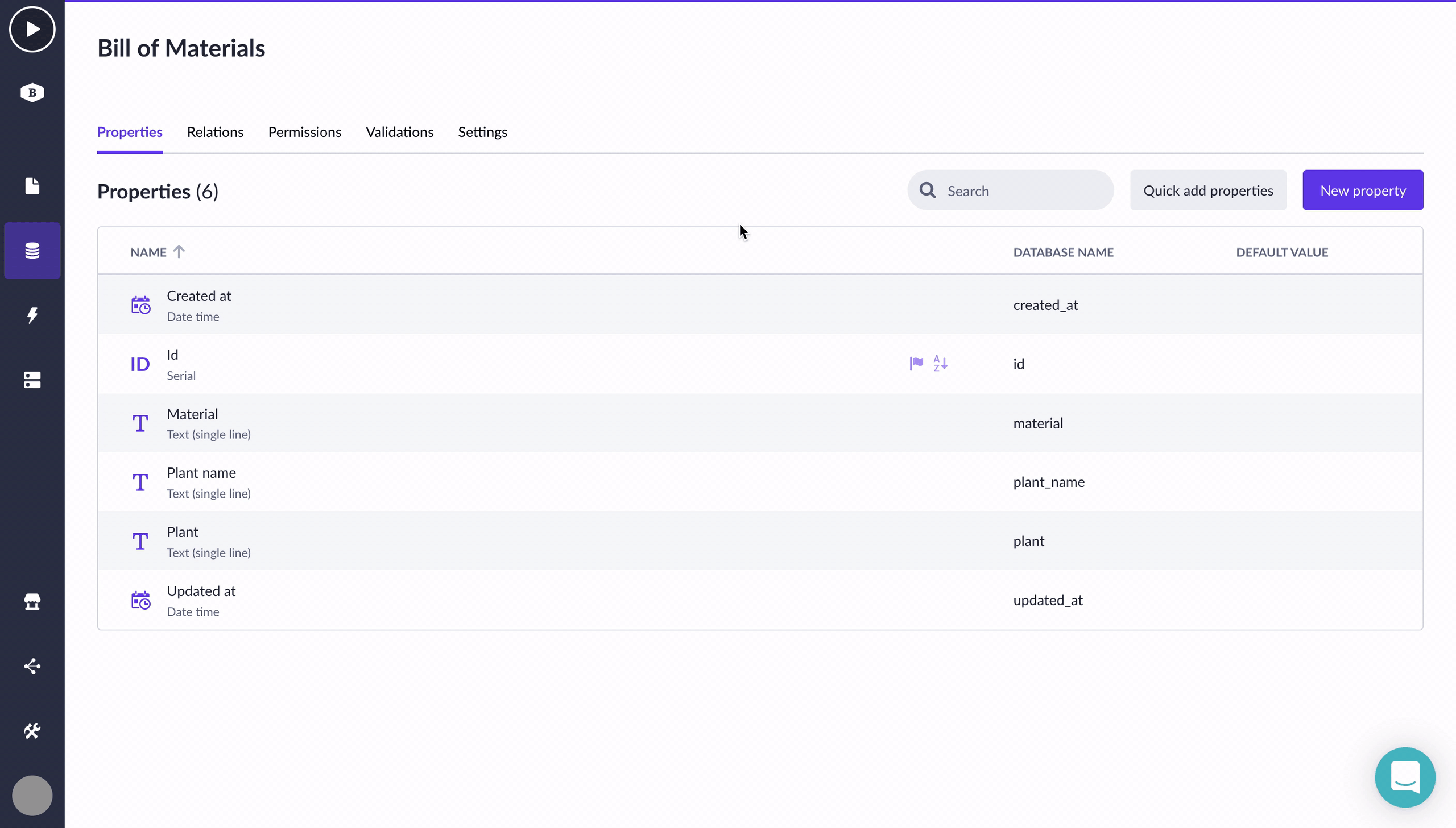Open the Betty Blocks hexagon logo

[x=32, y=92]
